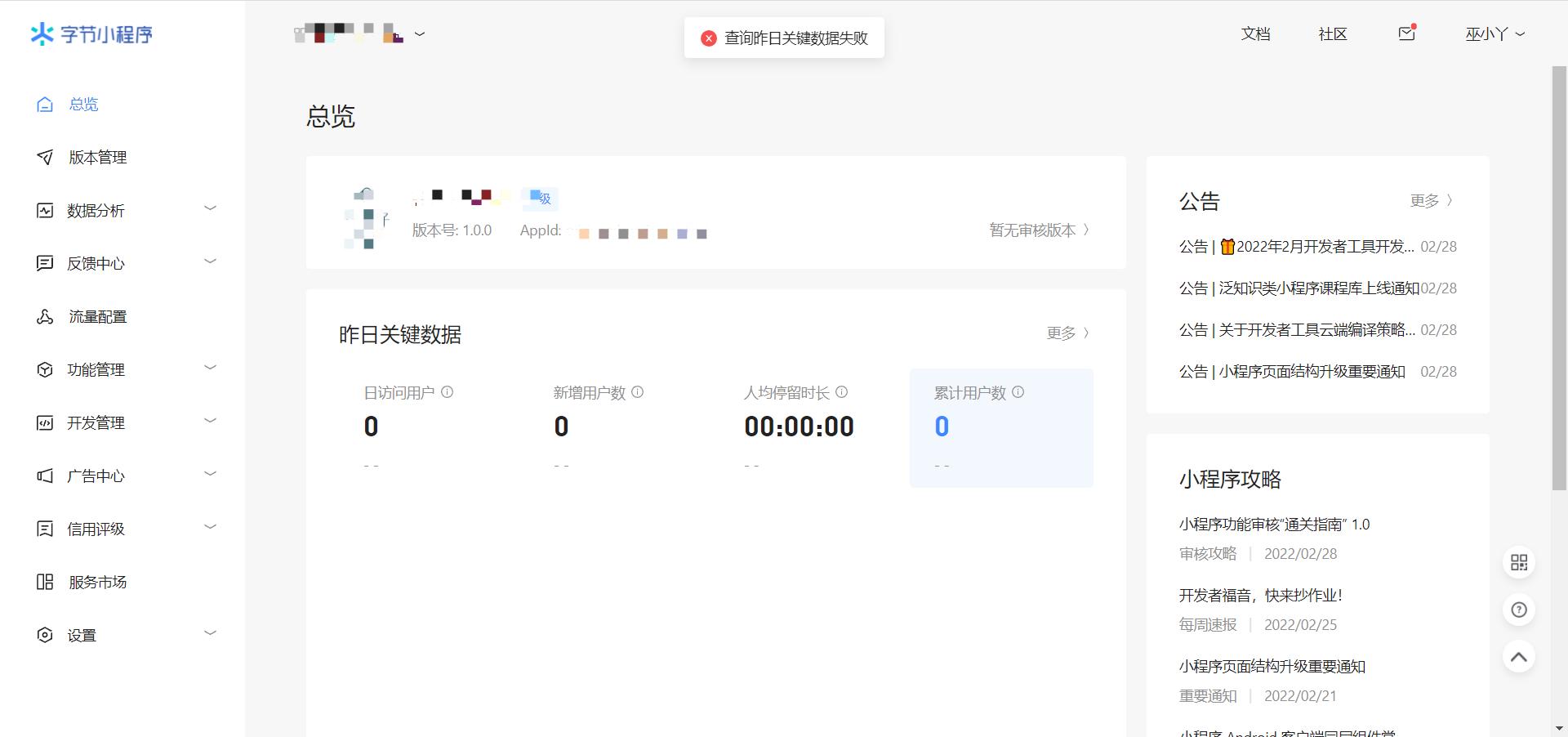
Task: Click info icon beside 累计用户数
Action: click(x=1018, y=392)
